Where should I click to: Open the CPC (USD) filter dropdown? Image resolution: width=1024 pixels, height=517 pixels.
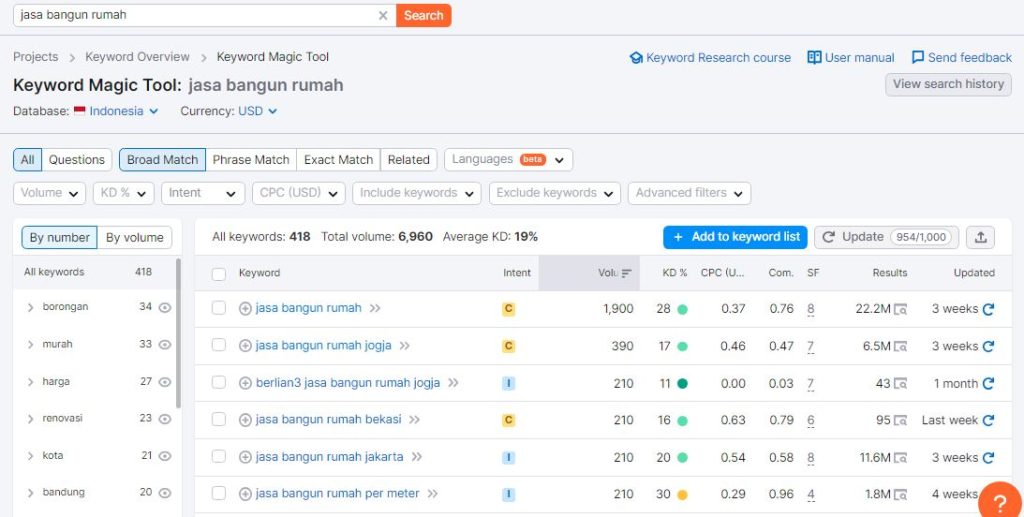(298, 193)
